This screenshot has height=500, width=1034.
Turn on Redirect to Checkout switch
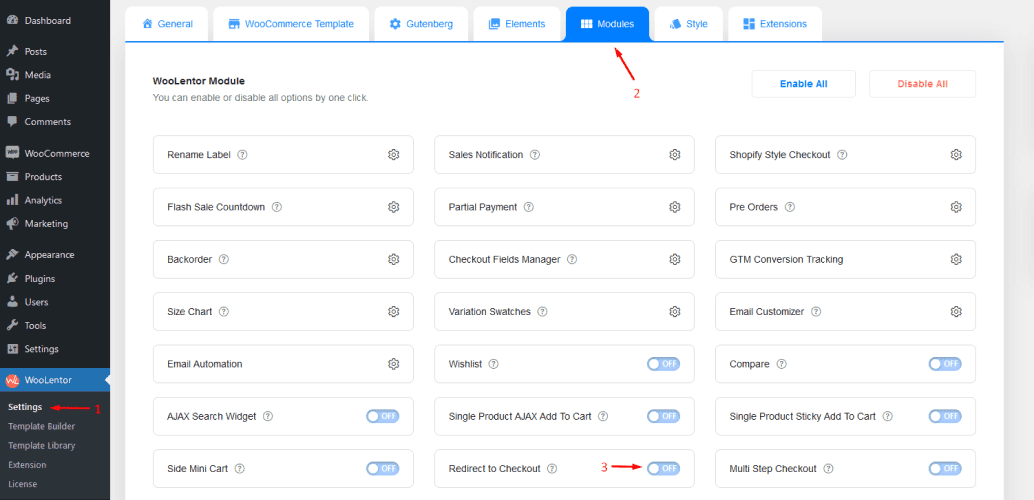tap(663, 468)
